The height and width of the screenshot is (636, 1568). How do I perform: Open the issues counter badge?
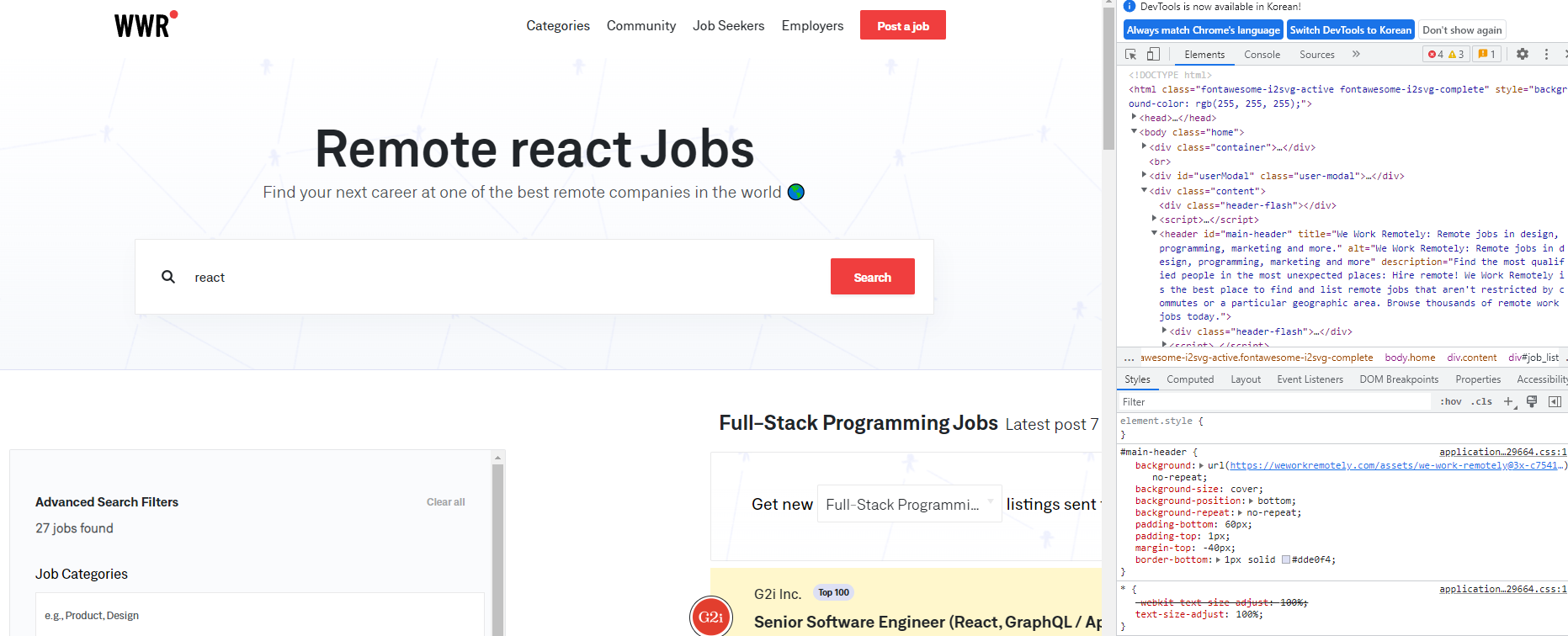1487,54
